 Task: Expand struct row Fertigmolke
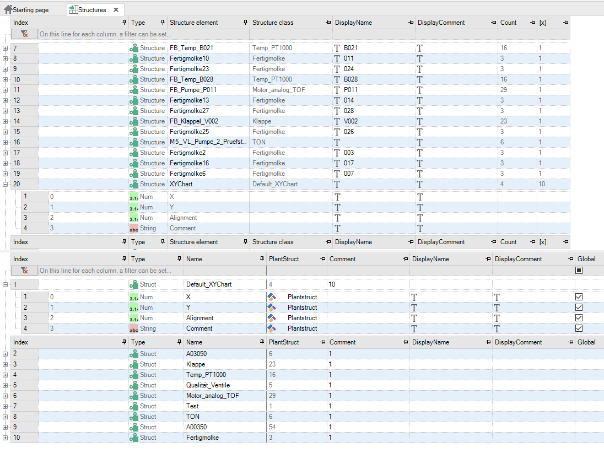[x=5, y=438]
